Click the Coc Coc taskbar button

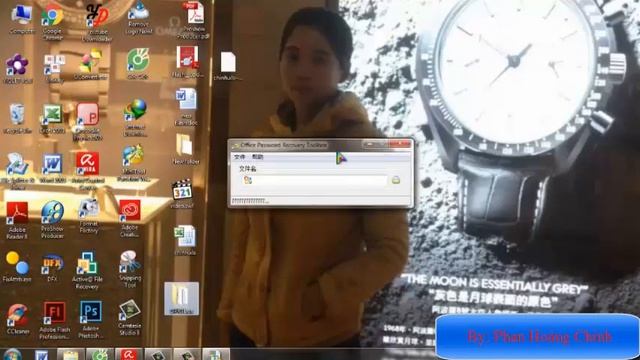coord(100,354)
